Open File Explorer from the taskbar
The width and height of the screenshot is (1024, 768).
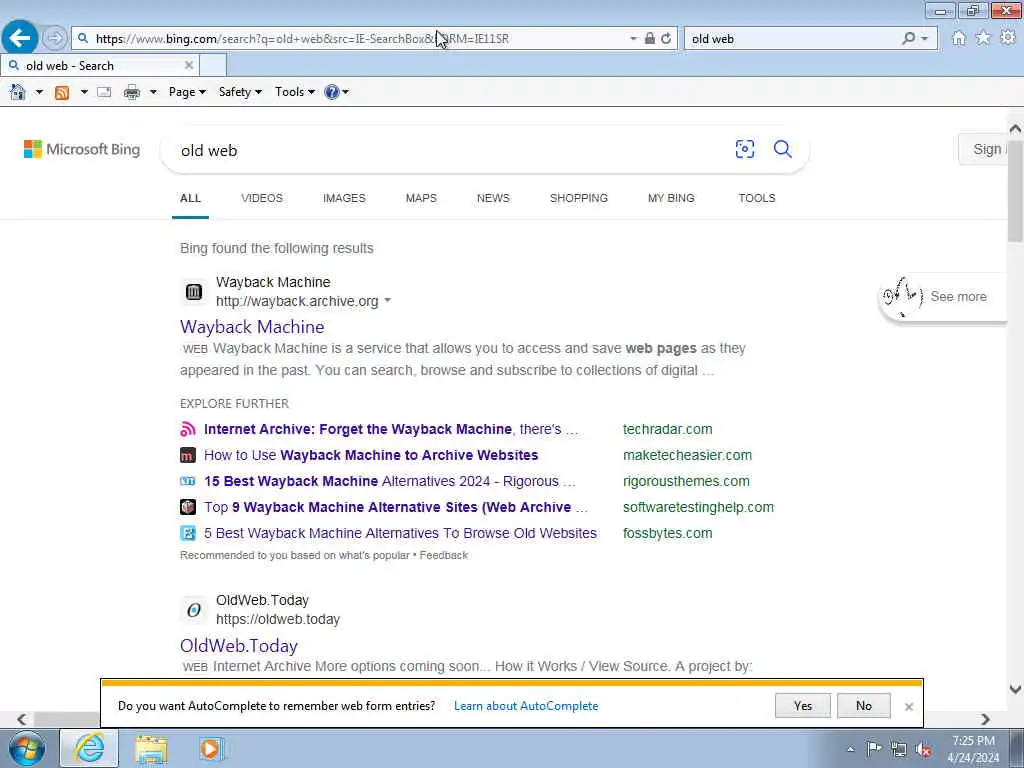pos(151,749)
